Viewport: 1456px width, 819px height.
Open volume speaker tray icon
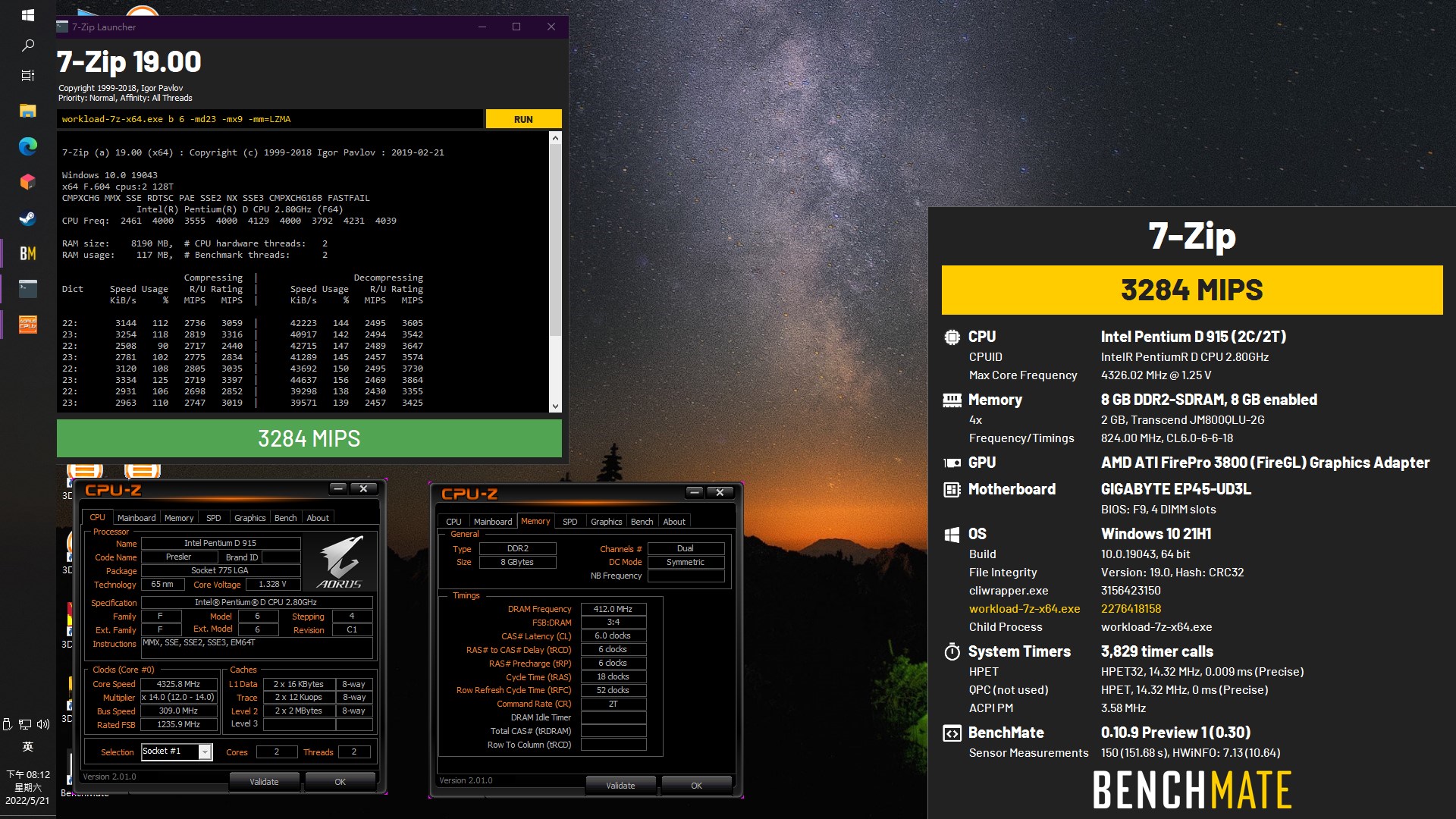click(43, 724)
